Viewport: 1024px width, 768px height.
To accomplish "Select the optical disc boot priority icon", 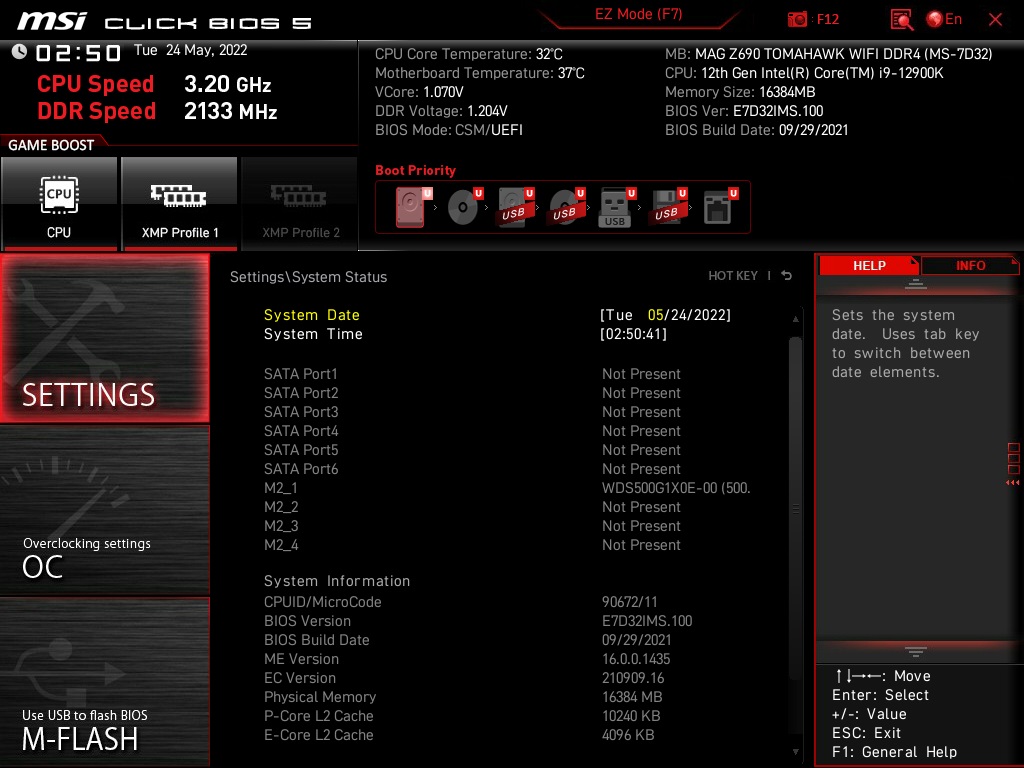I will click(464, 207).
